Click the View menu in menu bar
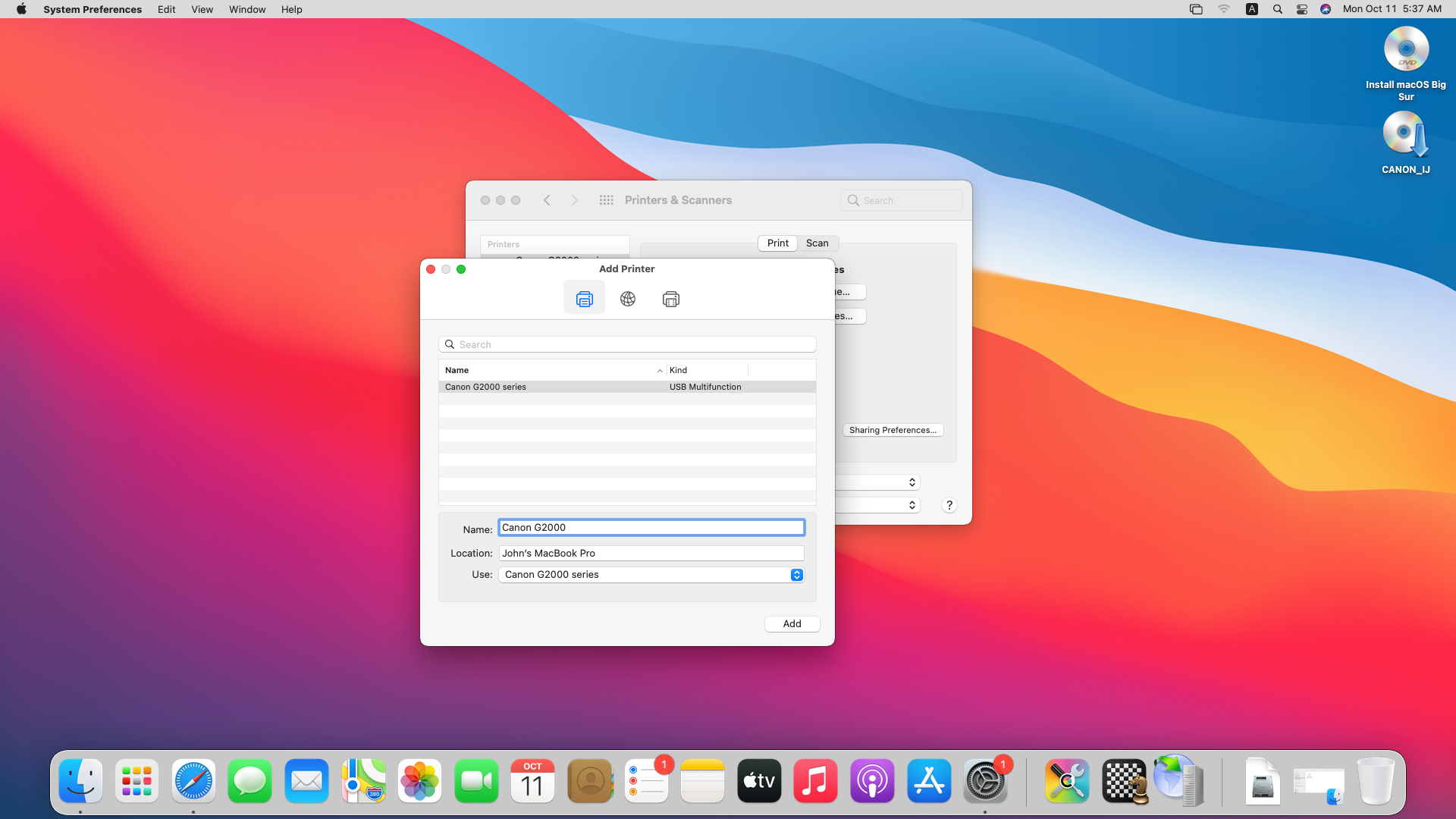 (x=200, y=9)
